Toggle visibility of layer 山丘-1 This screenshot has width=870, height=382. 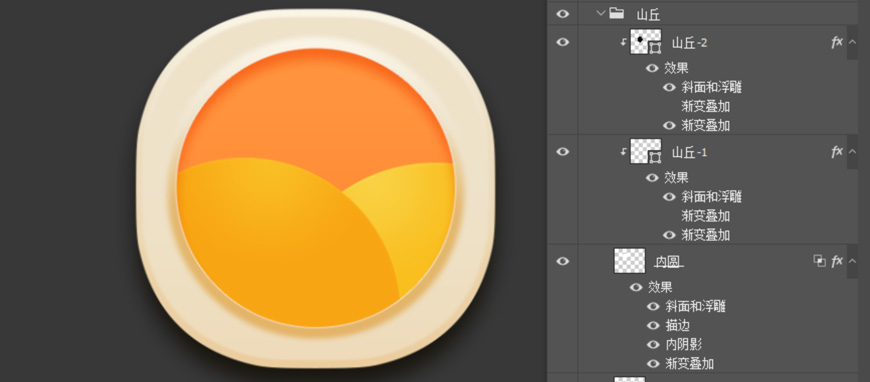point(563,151)
